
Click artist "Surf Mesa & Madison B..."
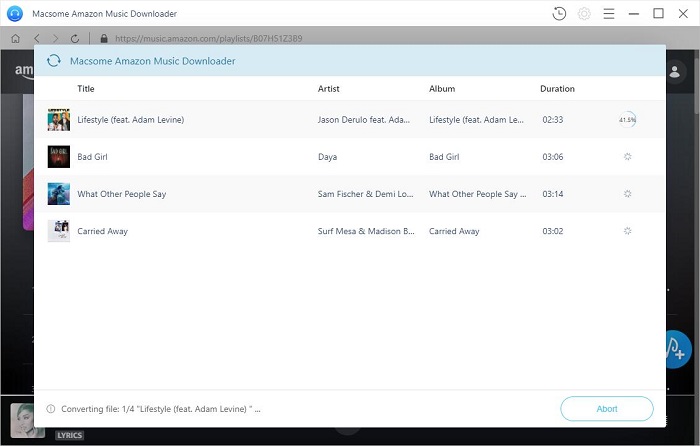(366, 231)
